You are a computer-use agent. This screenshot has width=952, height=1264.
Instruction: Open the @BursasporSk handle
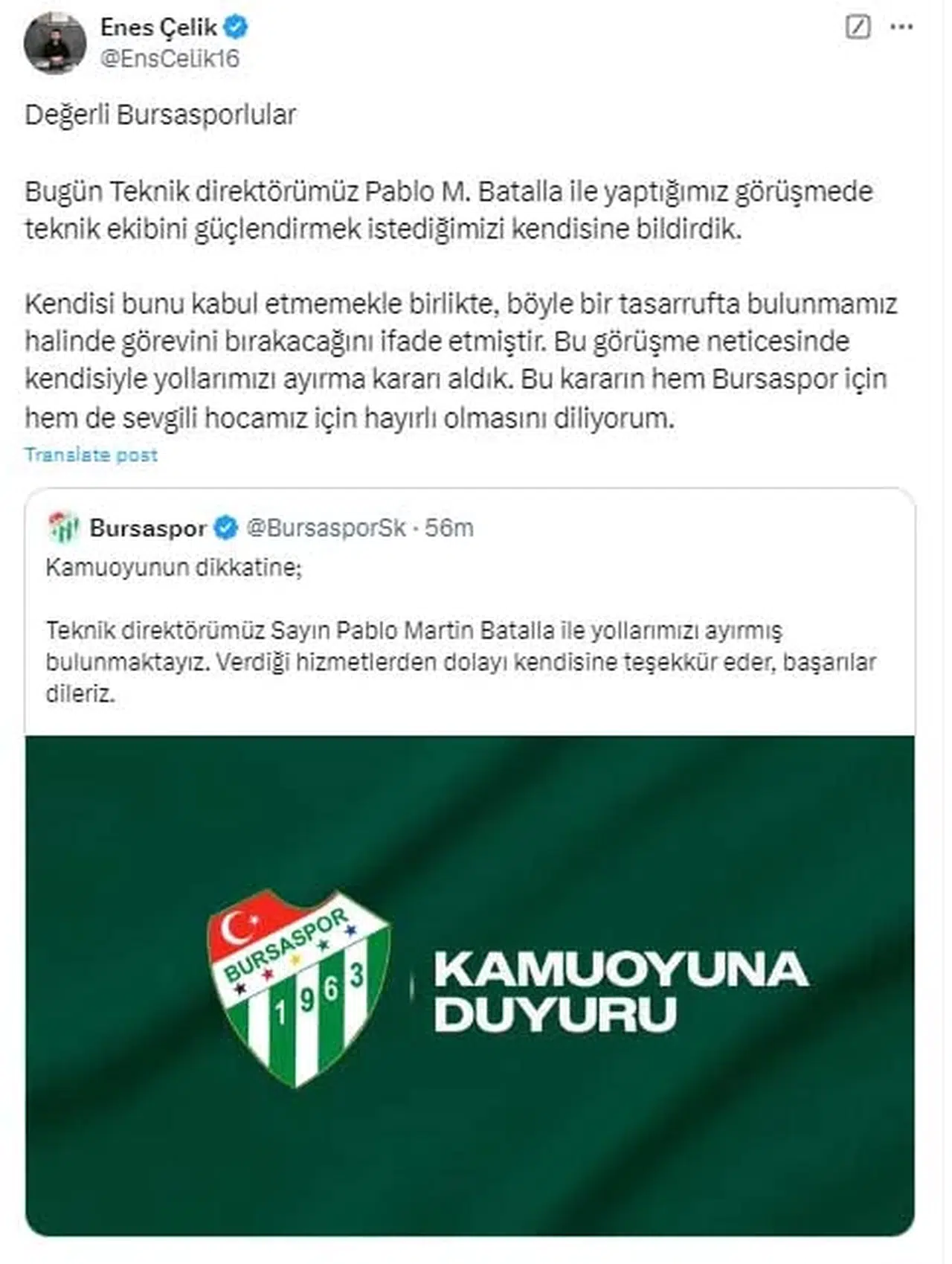pyautogui.click(x=326, y=527)
